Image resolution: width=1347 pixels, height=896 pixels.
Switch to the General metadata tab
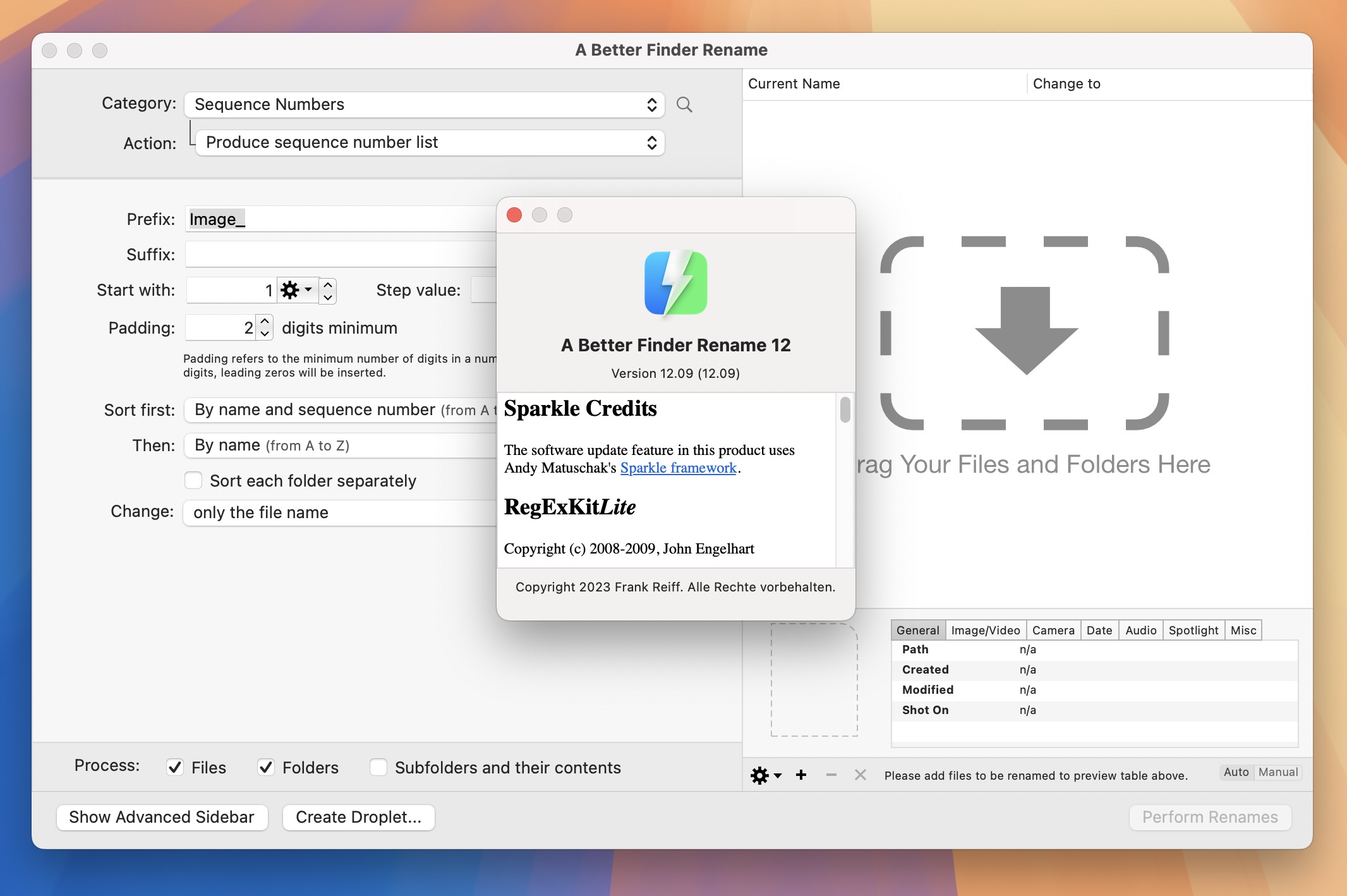point(916,629)
